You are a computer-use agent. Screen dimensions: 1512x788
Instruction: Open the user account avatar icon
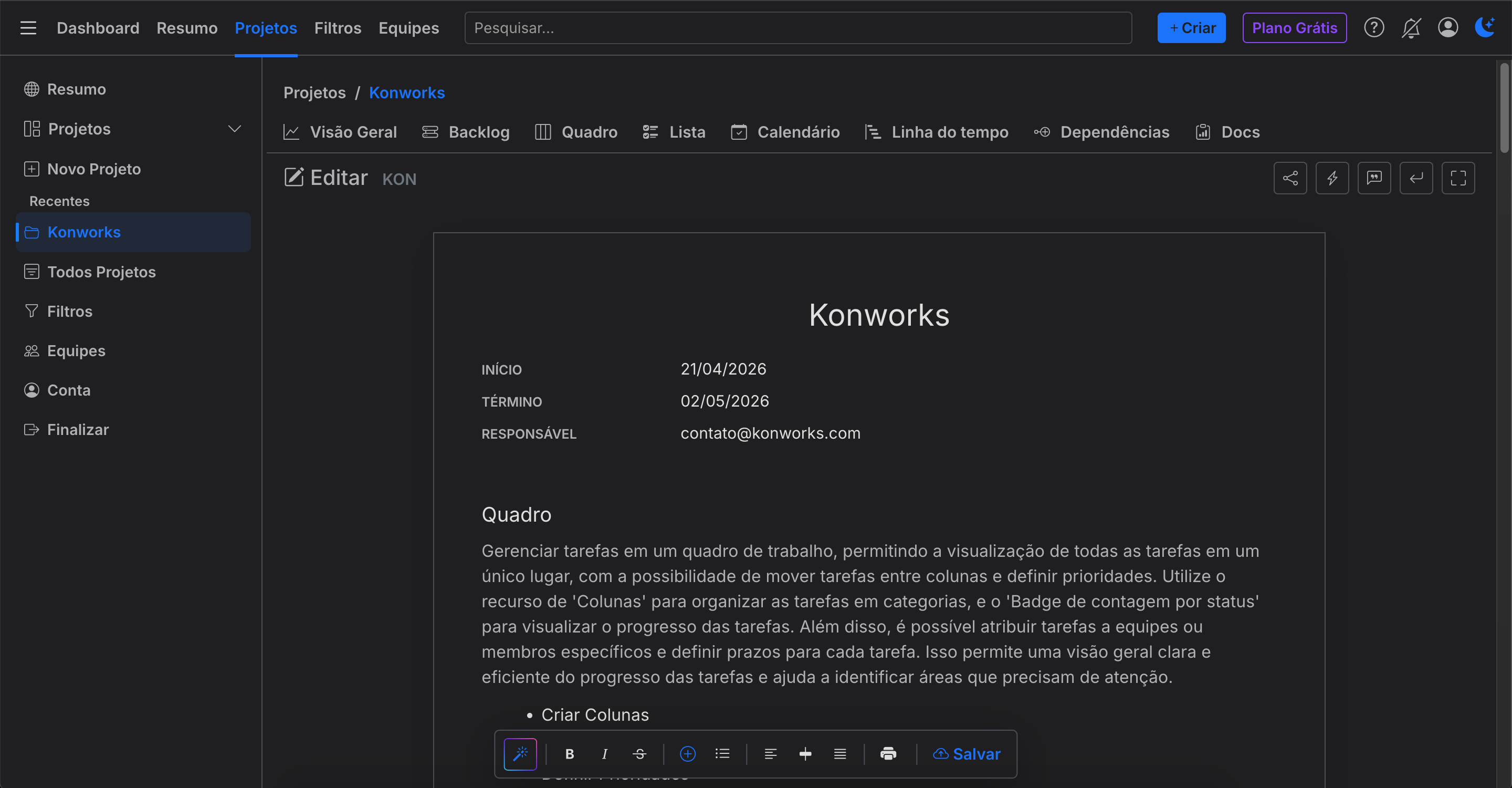(x=1447, y=28)
